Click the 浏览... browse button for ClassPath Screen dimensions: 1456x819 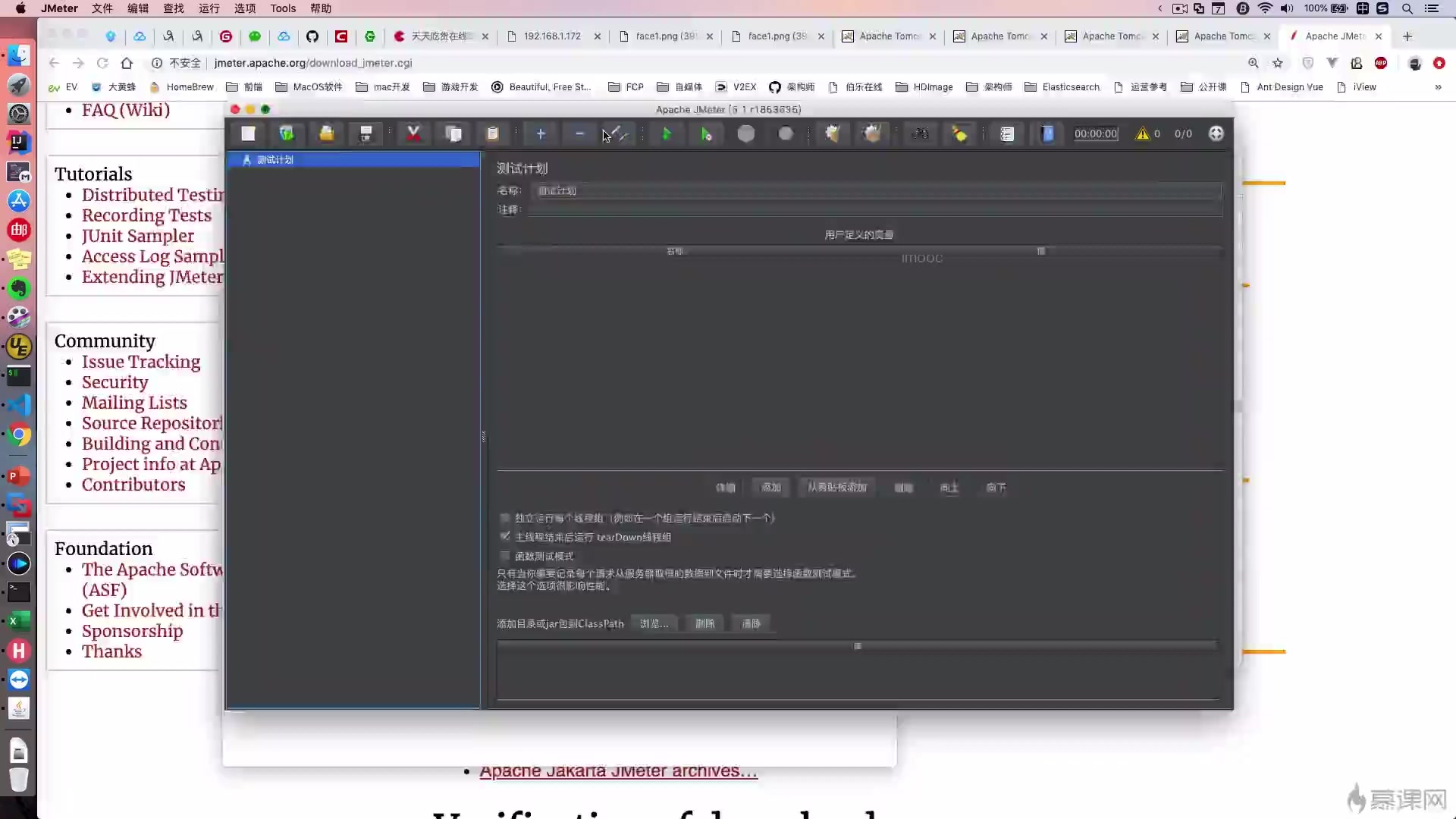tap(654, 623)
